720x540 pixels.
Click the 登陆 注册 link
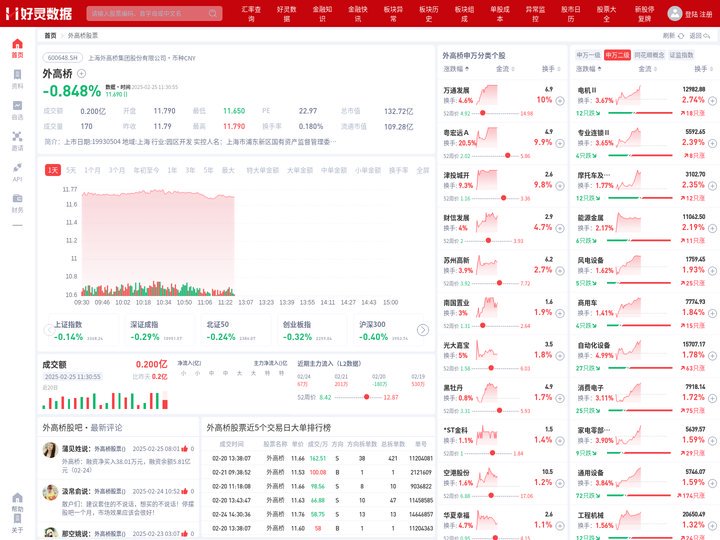point(698,14)
